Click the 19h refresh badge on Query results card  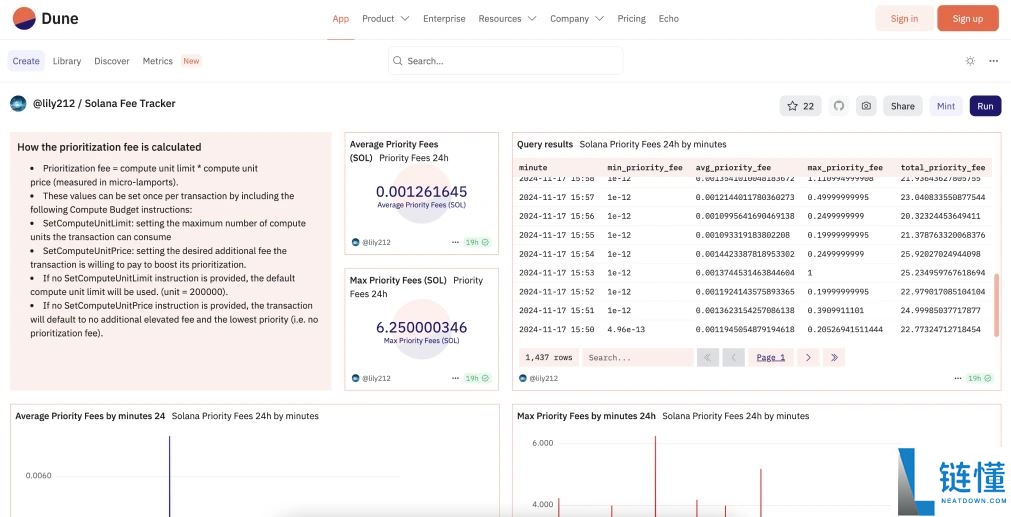[x=979, y=378]
